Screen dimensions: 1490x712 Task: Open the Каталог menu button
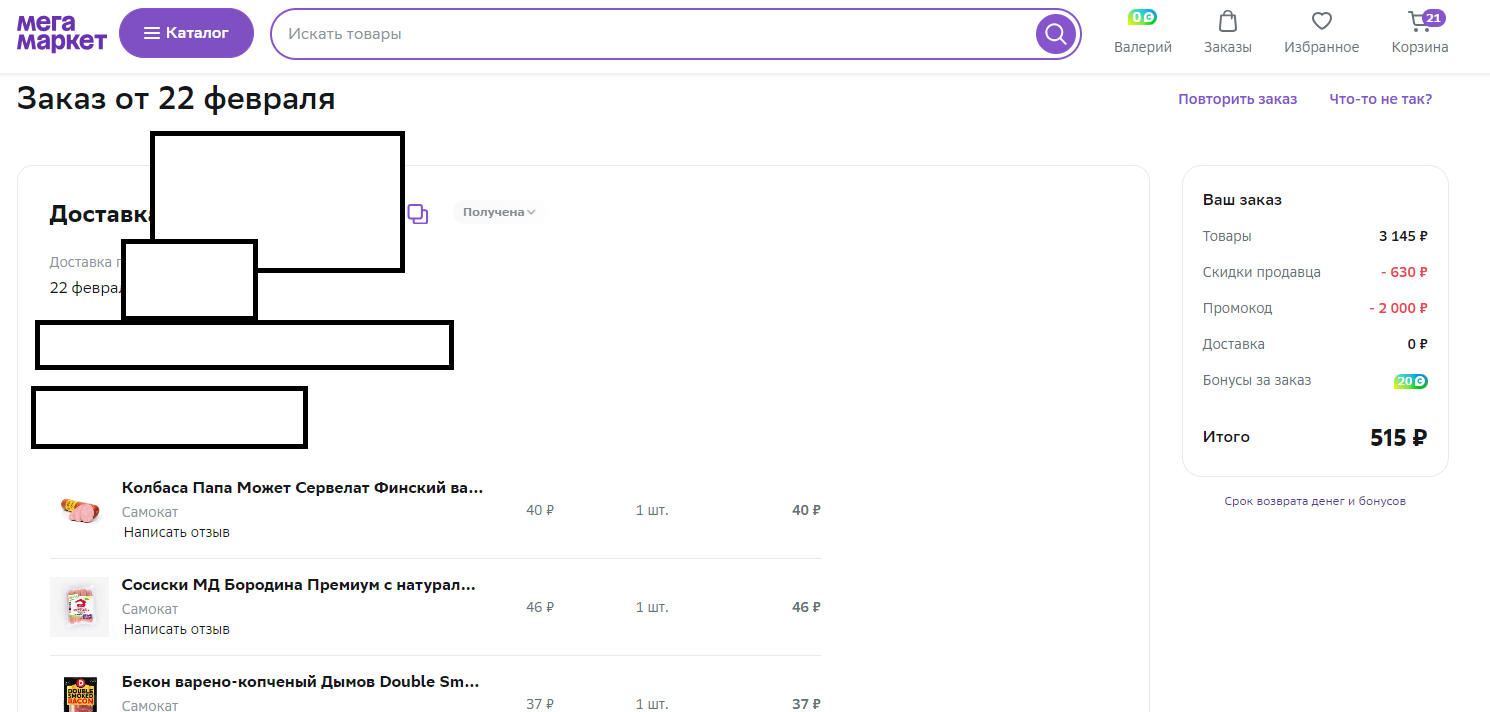[x=186, y=33]
